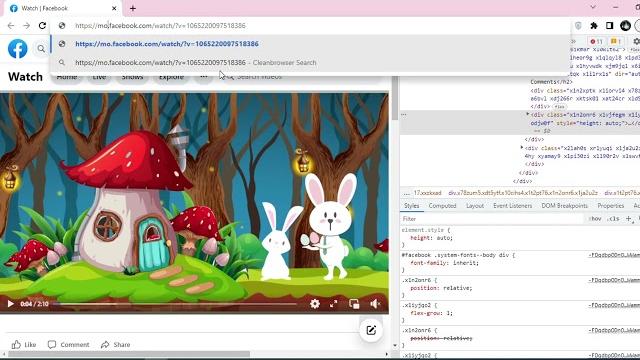Select the Cleanbrowser Search suggestion row
Viewport: 640px width, 360px height.
point(310,62)
